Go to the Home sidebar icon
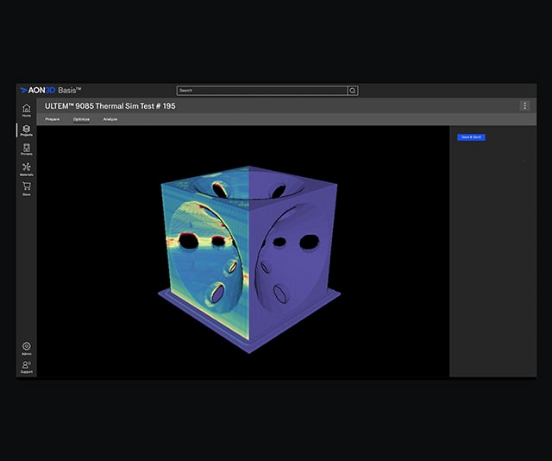Screen dimensions: 552x461 click(x=26, y=110)
